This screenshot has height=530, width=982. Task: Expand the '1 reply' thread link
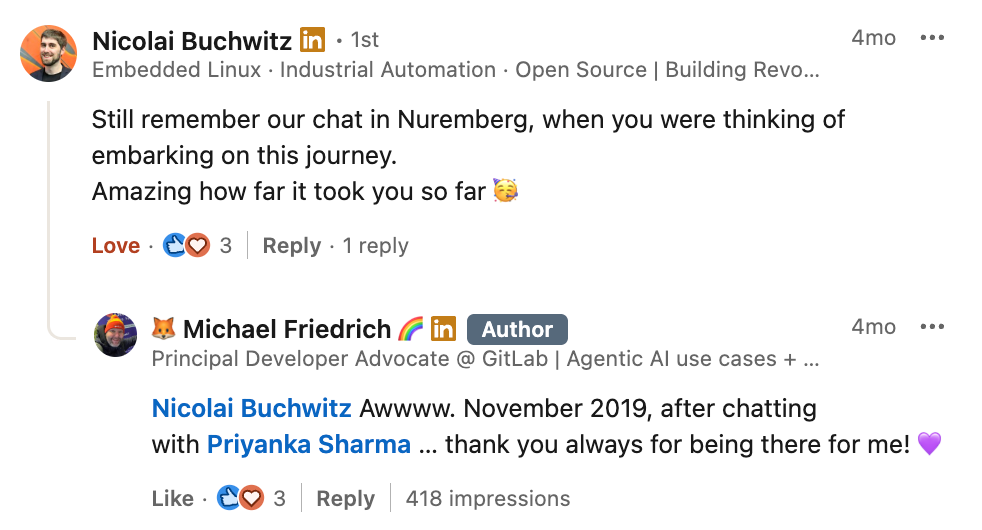[375, 246]
